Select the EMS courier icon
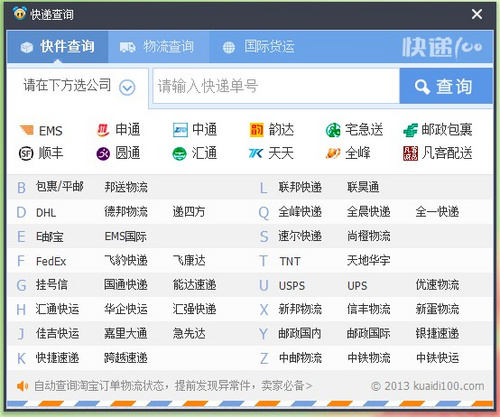500x417 pixels. point(27,130)
